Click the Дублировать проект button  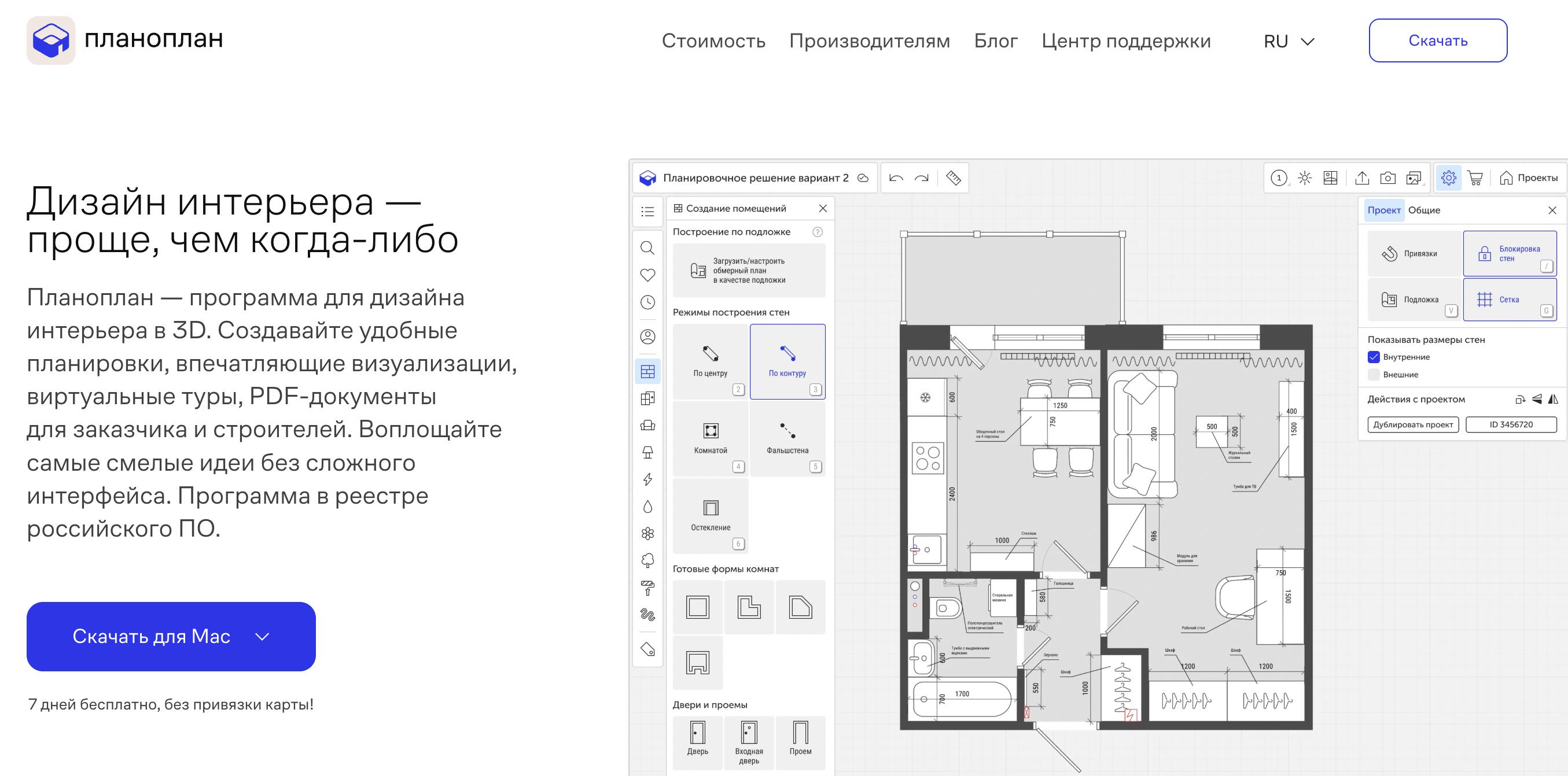(x=1413, y=424)
